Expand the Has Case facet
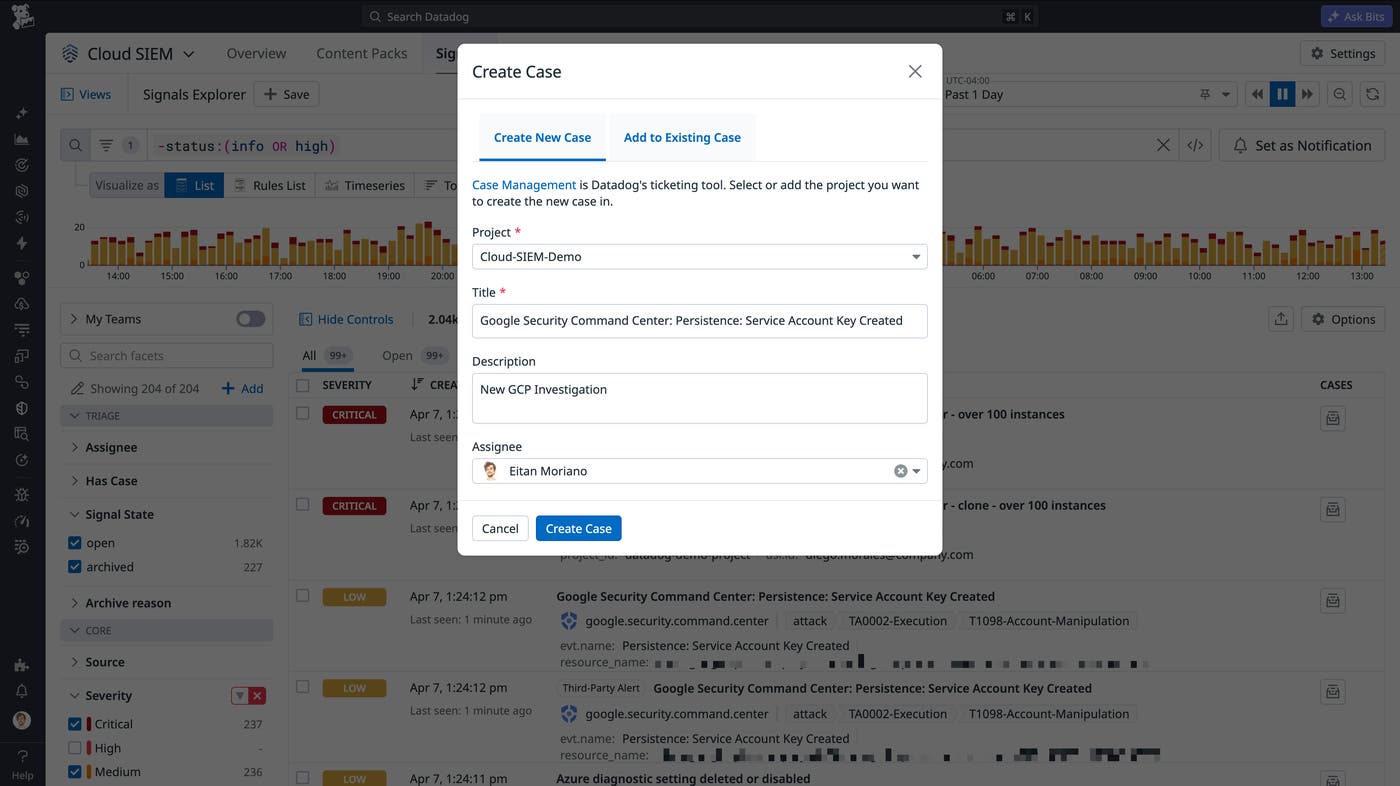Viewport: 1400px width, 786px height. (x=111, y=481)
